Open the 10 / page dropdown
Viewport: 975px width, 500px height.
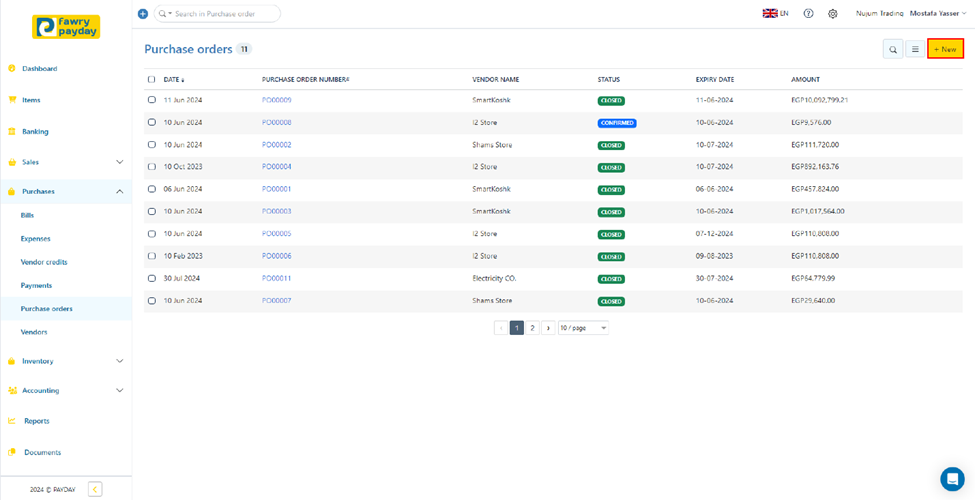(x=583, y=328)
